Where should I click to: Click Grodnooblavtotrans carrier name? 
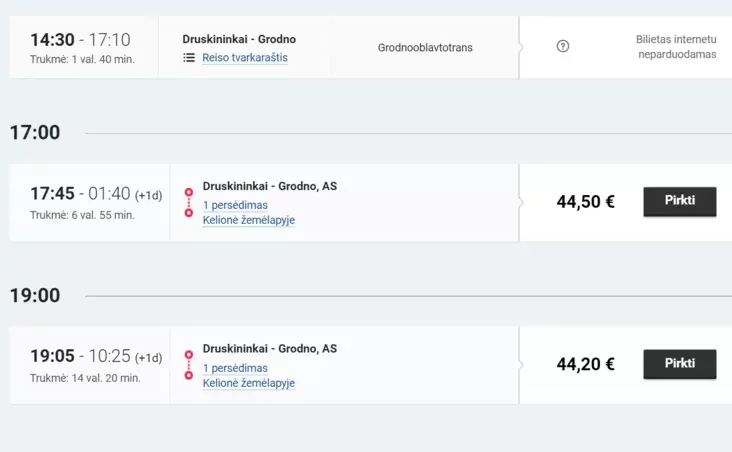pyautogui.click(x=425, y=48)
